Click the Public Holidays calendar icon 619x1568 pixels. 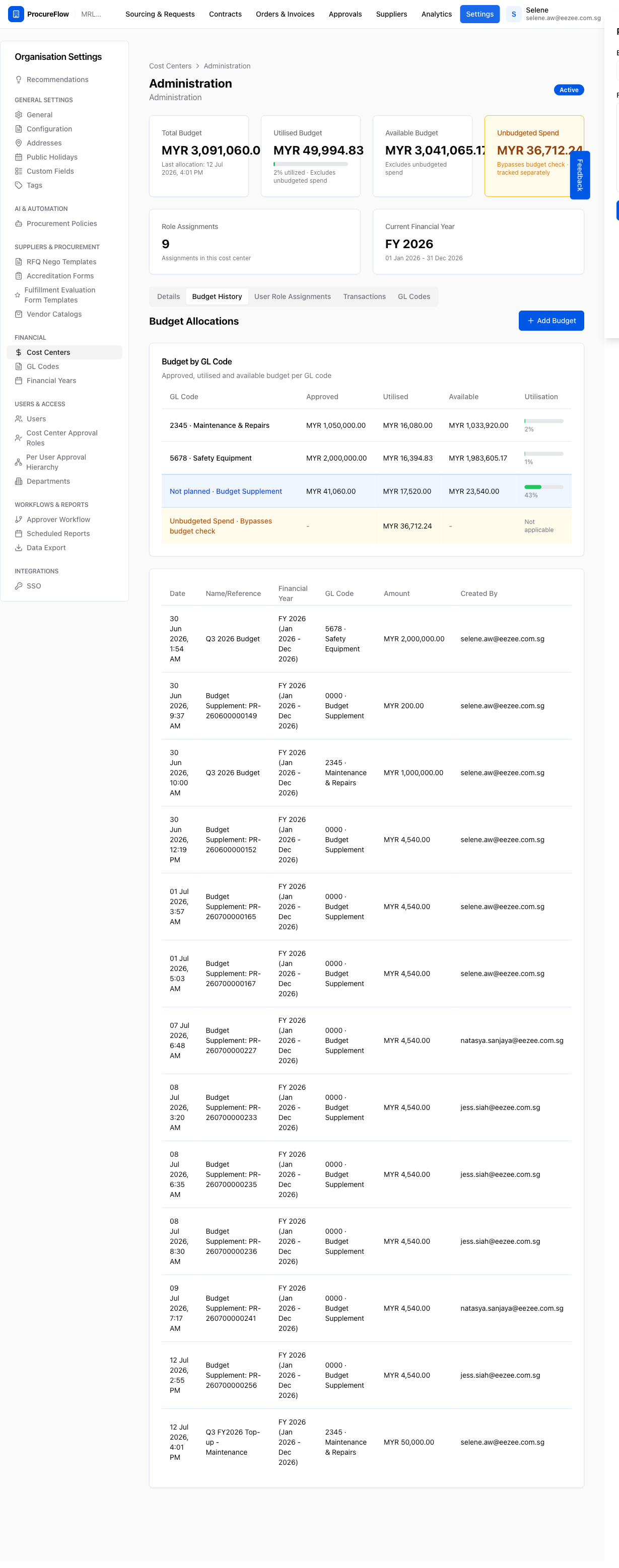19,157
